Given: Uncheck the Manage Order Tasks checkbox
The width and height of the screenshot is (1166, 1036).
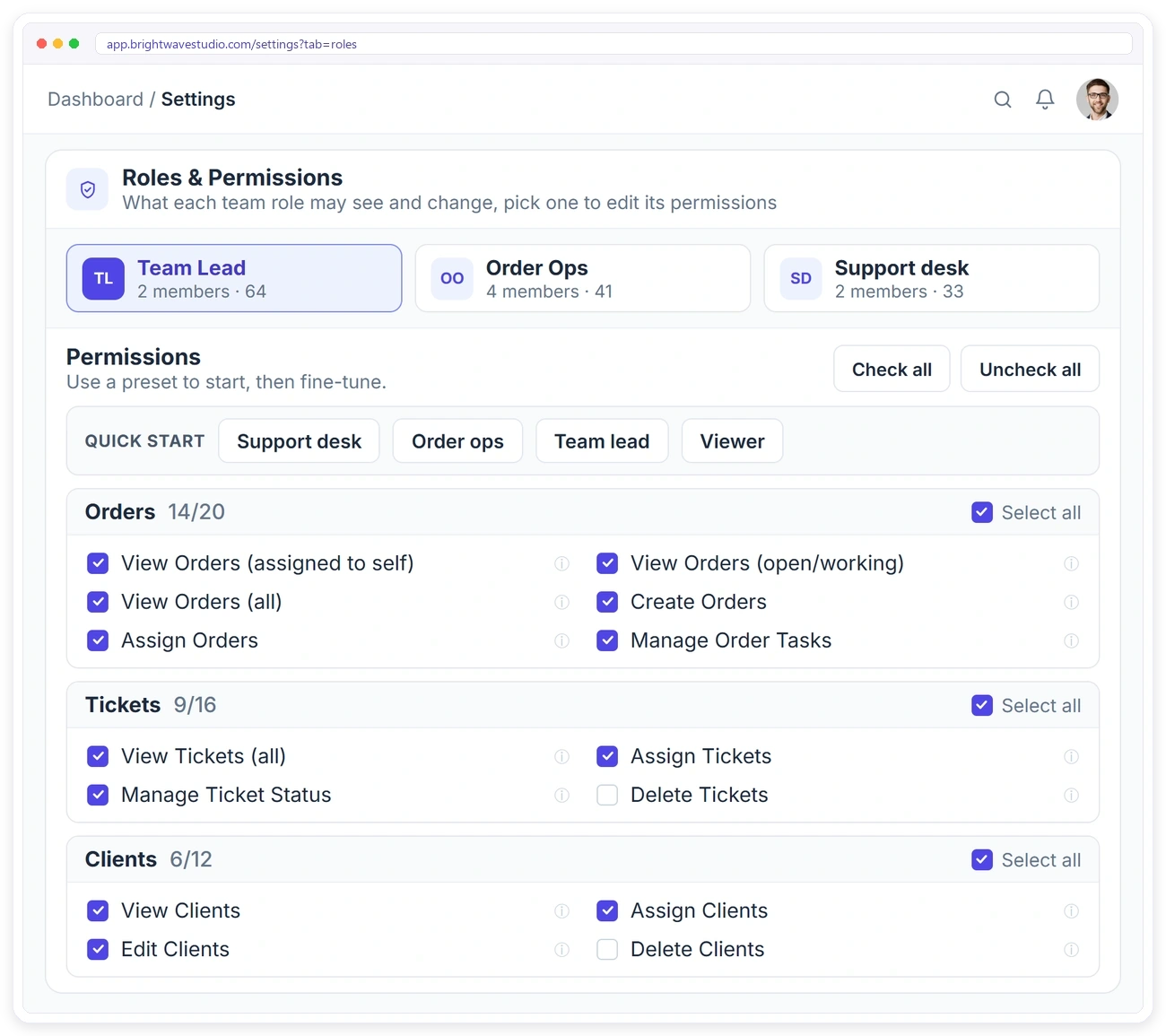Looking at the screenshot, I should 607,640.
